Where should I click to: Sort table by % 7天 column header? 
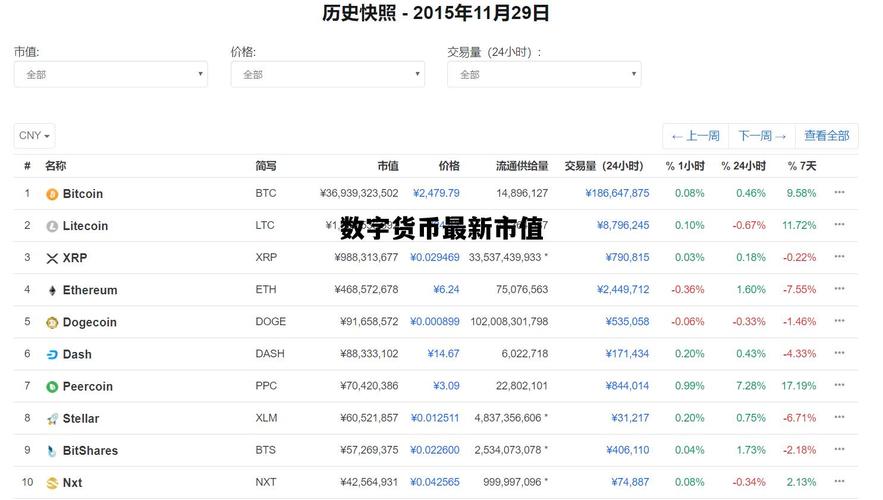802,166
